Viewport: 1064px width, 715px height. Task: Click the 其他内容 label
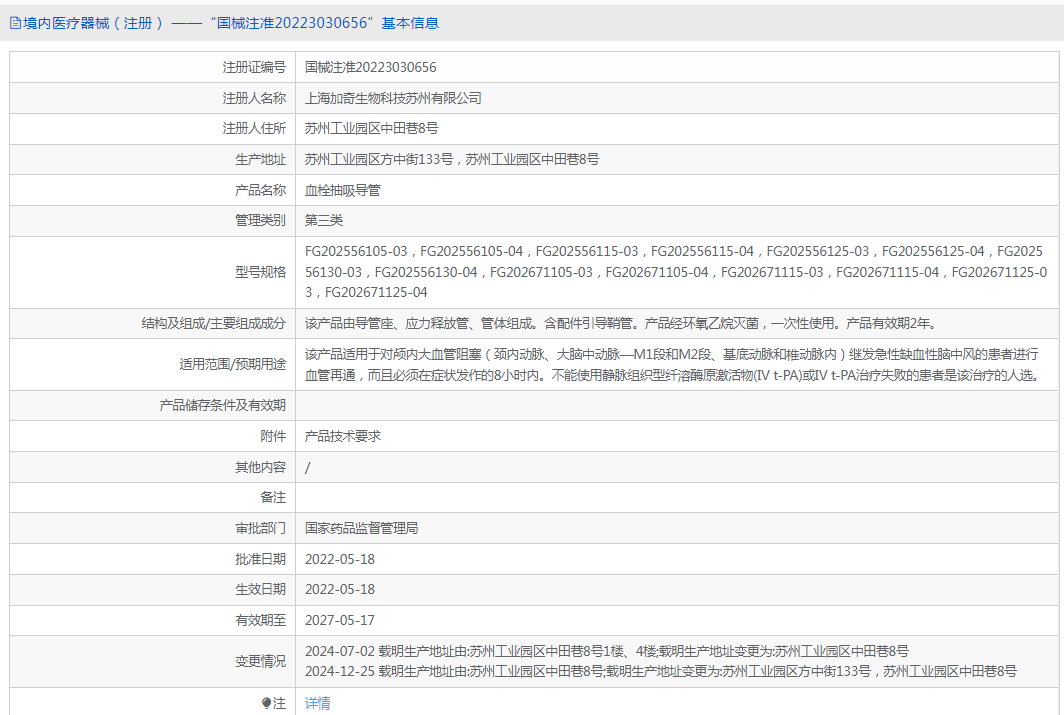coord(260,467)
